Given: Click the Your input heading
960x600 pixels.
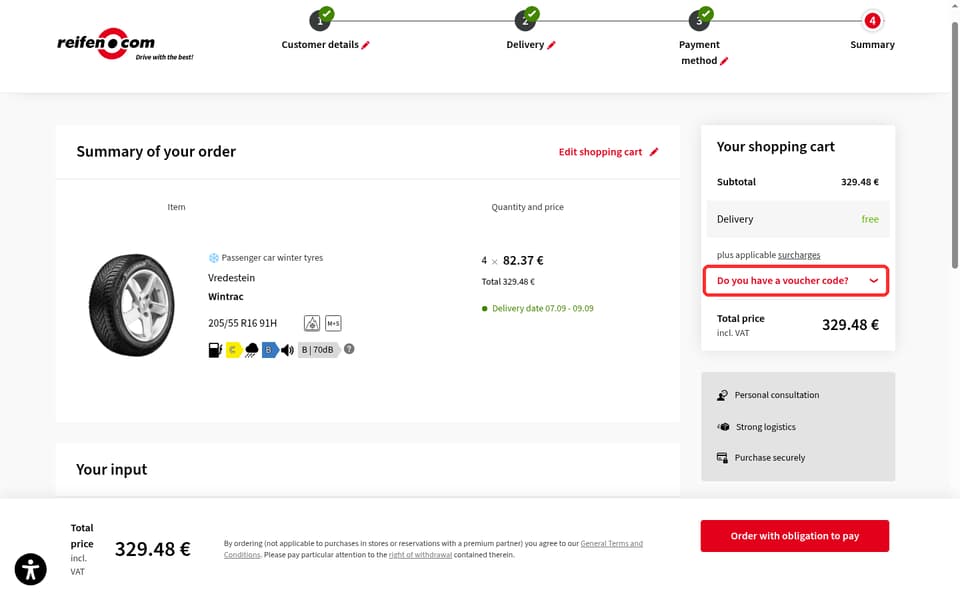Looking at the screenshot, I should point(111,470).
